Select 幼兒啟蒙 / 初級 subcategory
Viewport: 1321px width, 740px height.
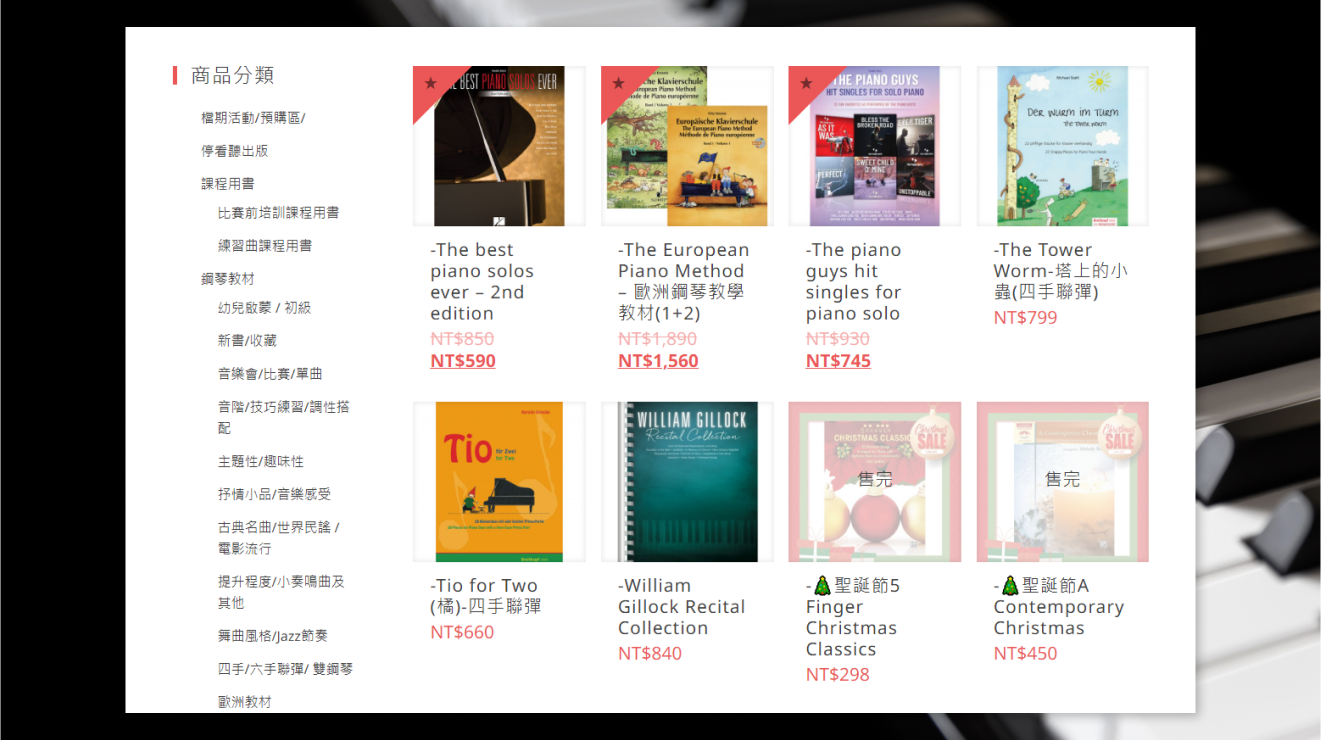[x=265, y=308]
